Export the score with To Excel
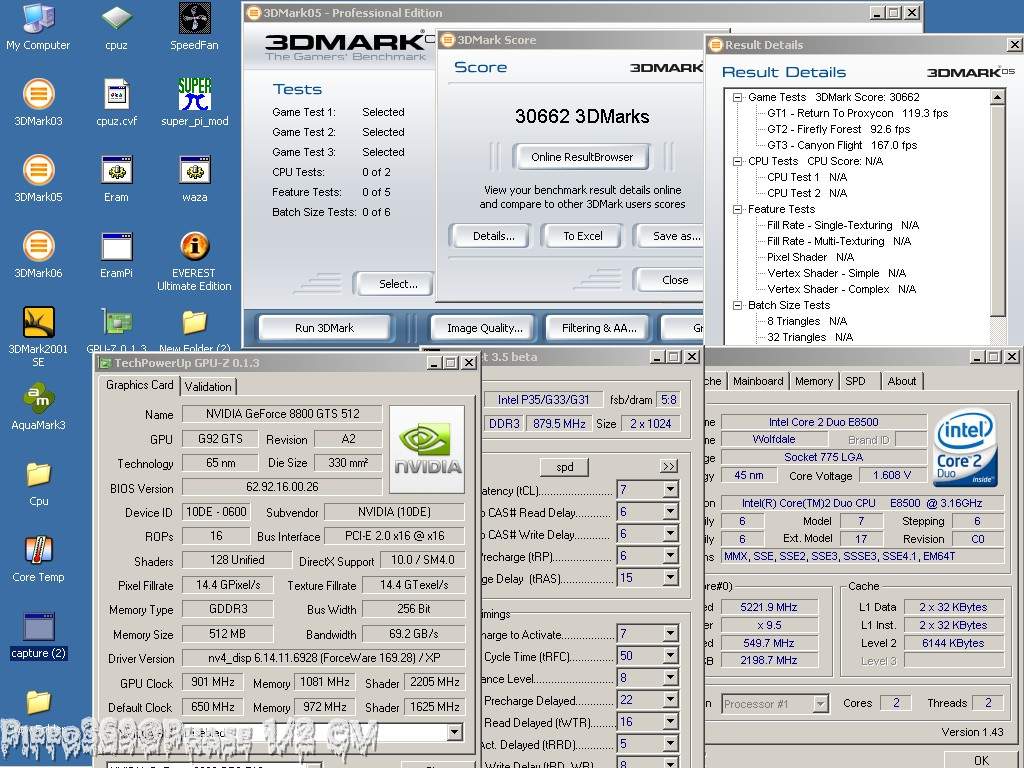The height and width of the screenshot is (768, 1024). coord(583,236)
